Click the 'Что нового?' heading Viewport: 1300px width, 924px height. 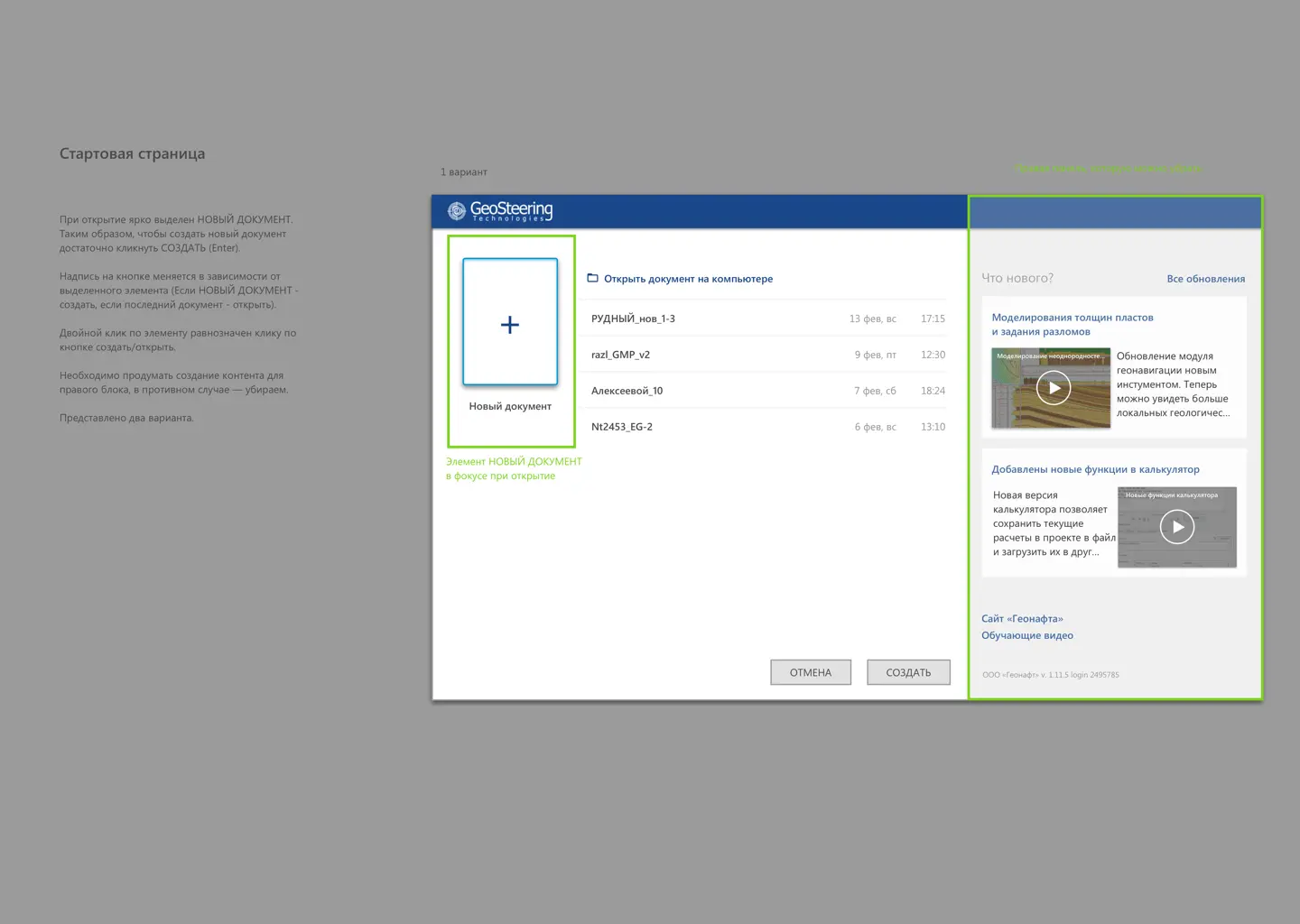1017,278
